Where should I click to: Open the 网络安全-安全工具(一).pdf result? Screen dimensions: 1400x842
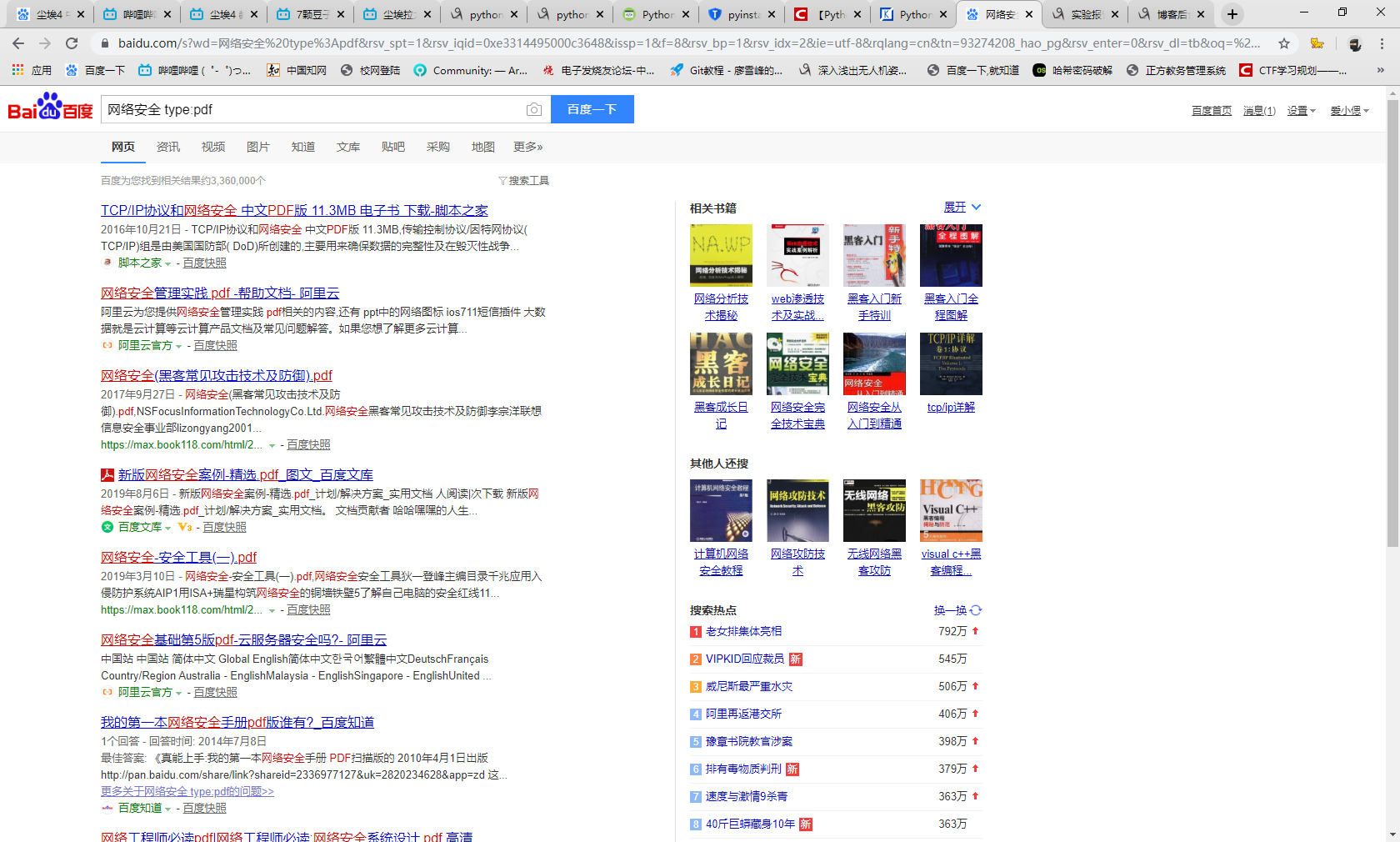178,558
